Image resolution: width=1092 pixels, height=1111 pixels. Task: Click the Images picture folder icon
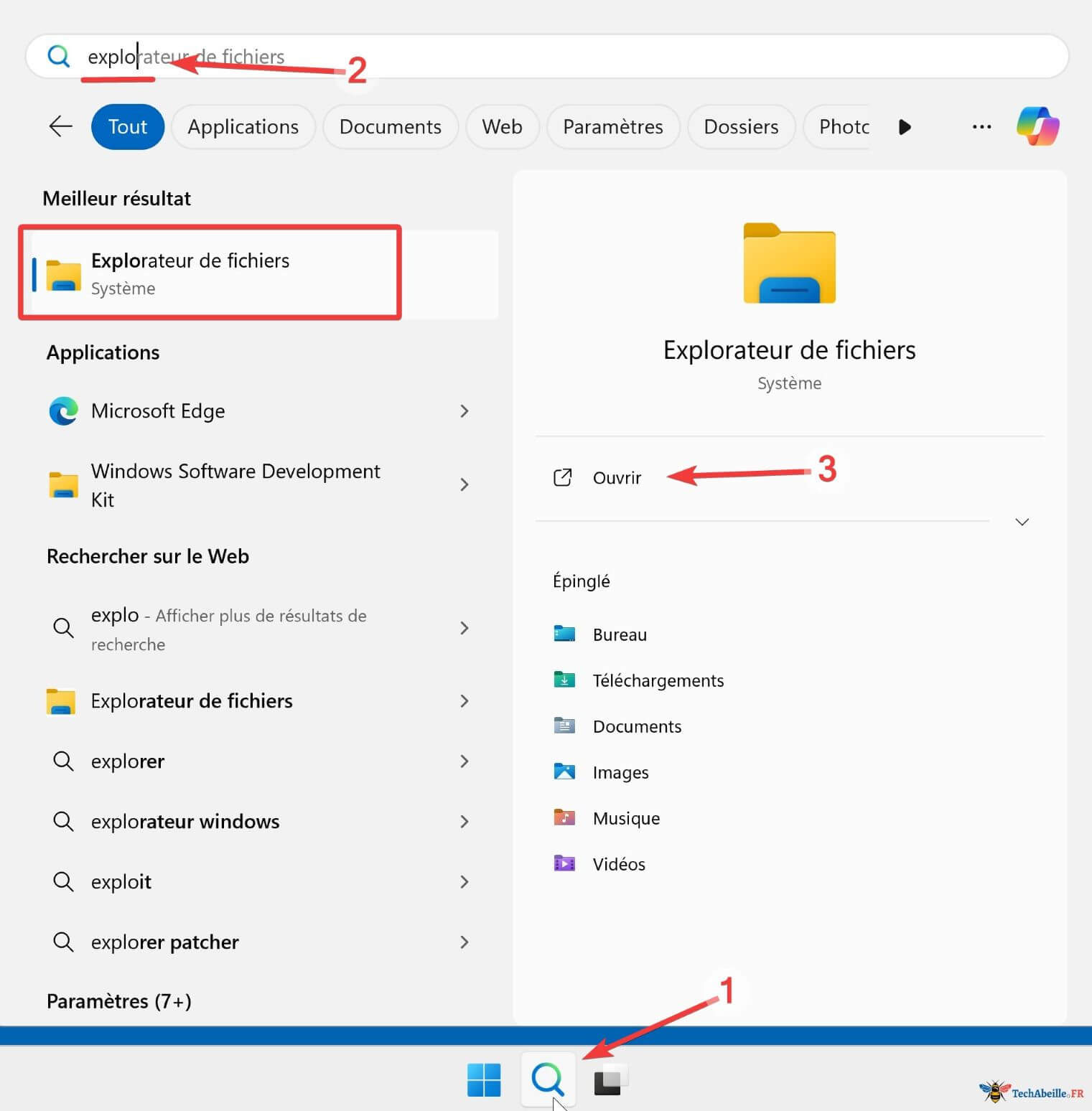tap(564, 772)
